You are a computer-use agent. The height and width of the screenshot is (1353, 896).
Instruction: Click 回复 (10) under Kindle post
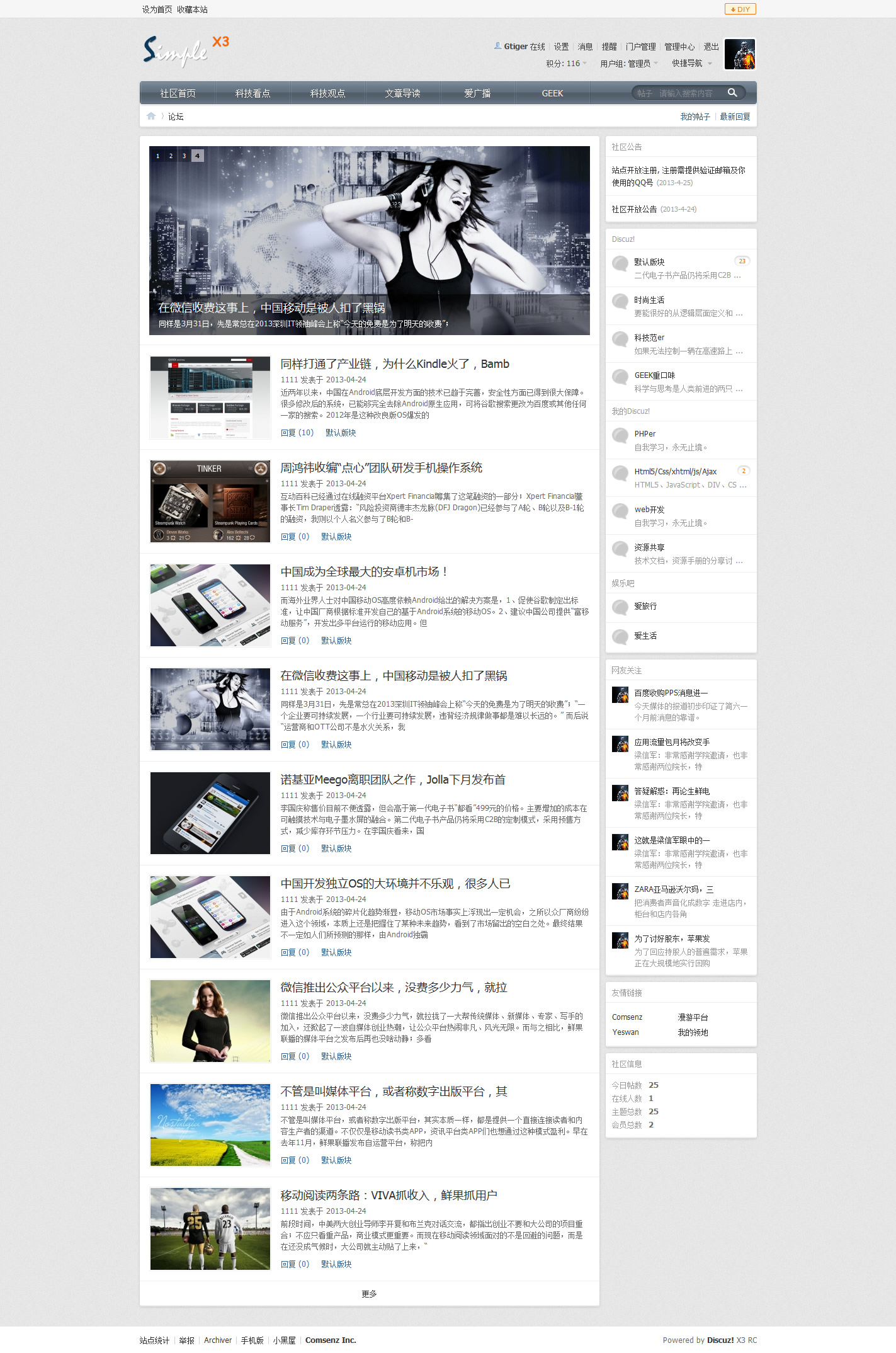pyautogui.click(x=297, y=433)
